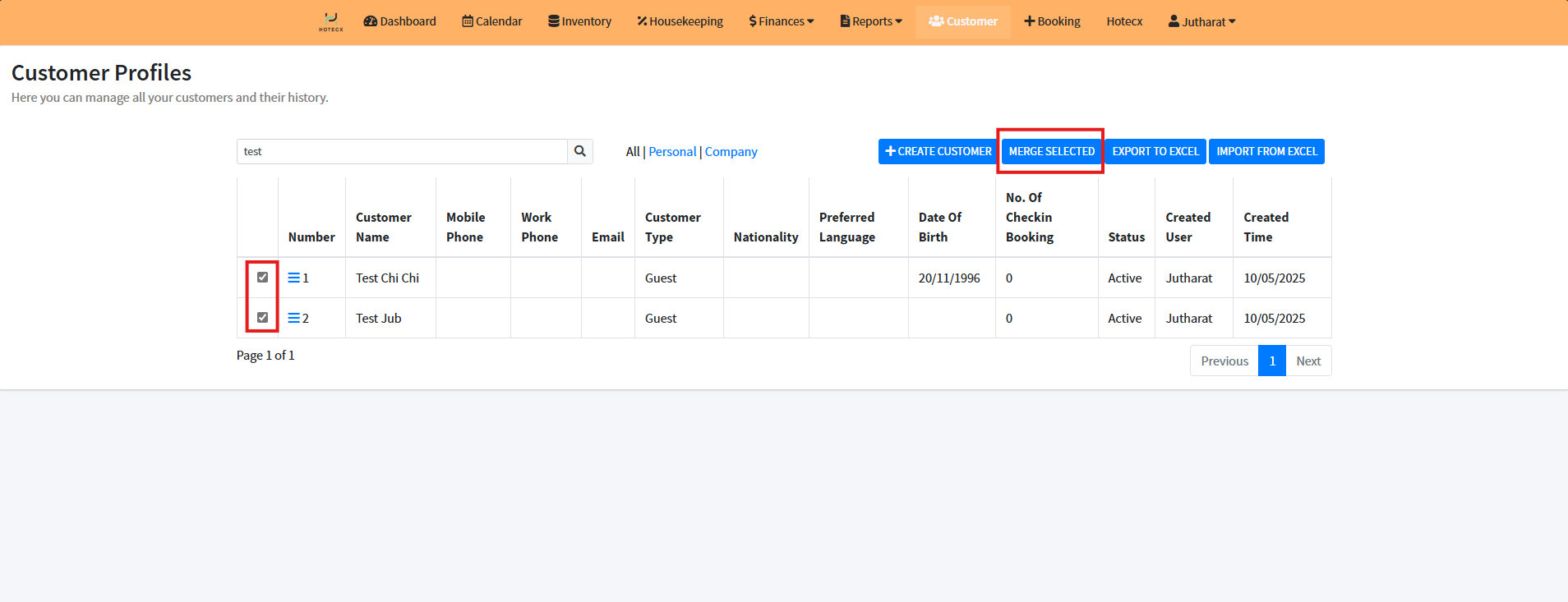Viewport: 1568px width, 602px height.
Task: Filter customers by Company link
Action: point(731,152)
